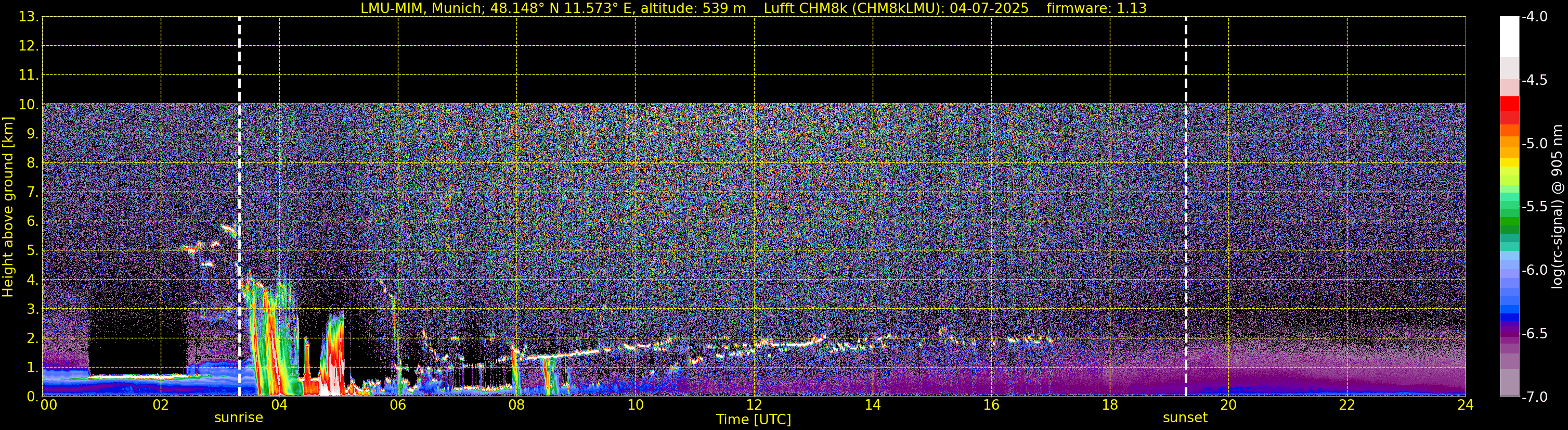1568x430 pixels.
Task: Click the "11." height axis tick label
Action: [x=29, y=75]
